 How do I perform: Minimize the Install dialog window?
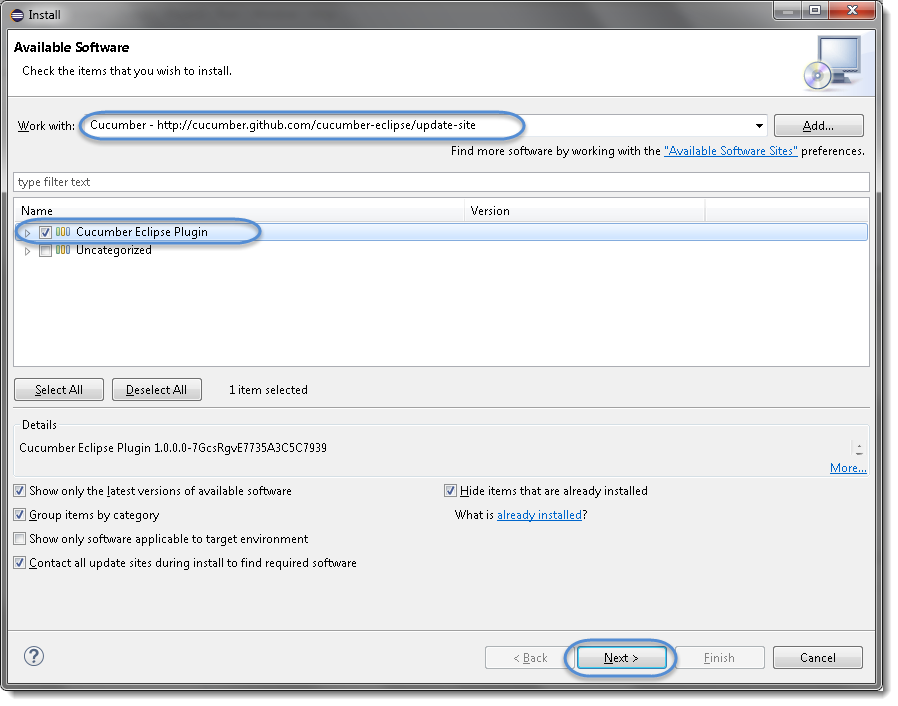788,10
